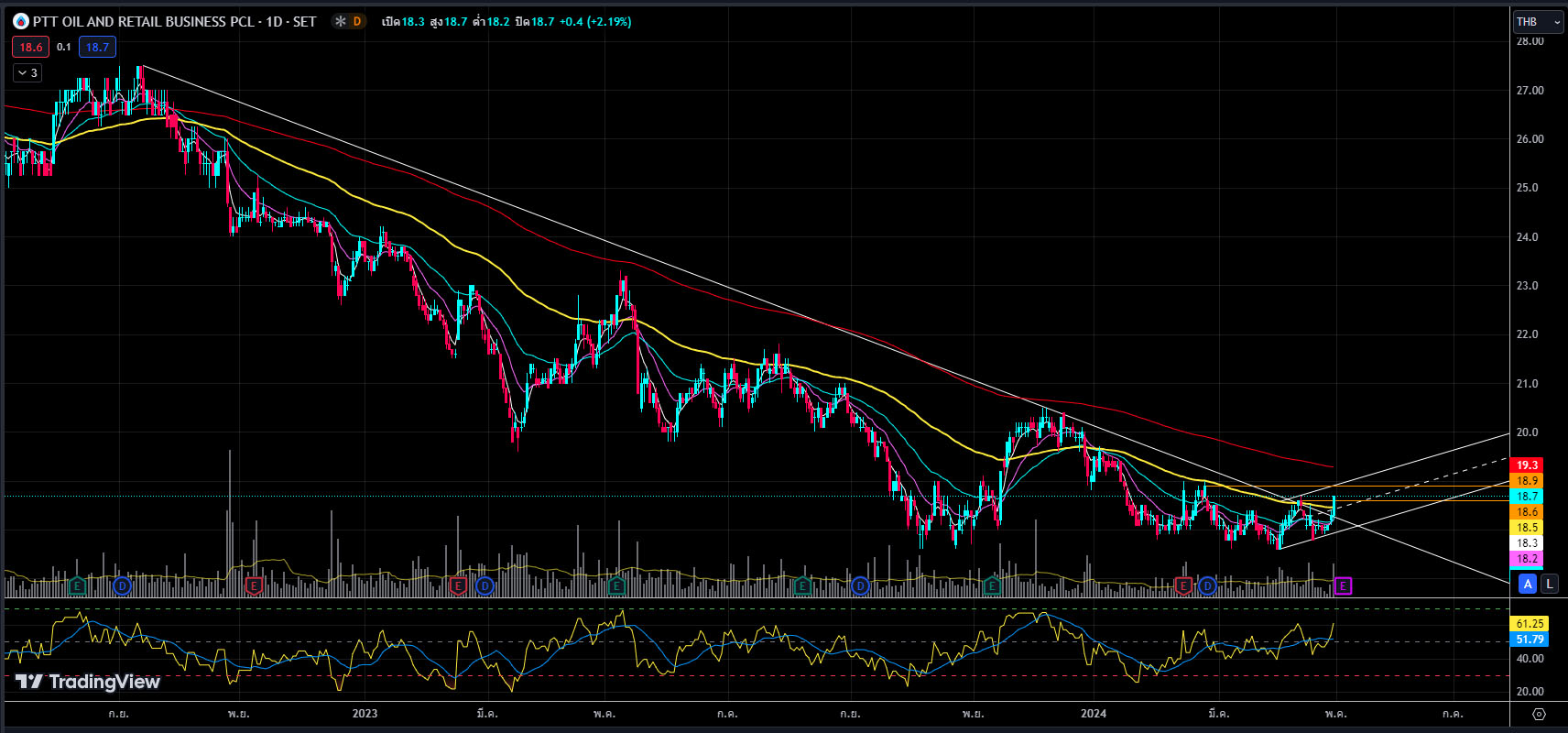Open the PTT OIL AND RETAIL BUSINESS PCL symbol title
The height and width of the screenshot is (733, 1568).
(174, 21)
